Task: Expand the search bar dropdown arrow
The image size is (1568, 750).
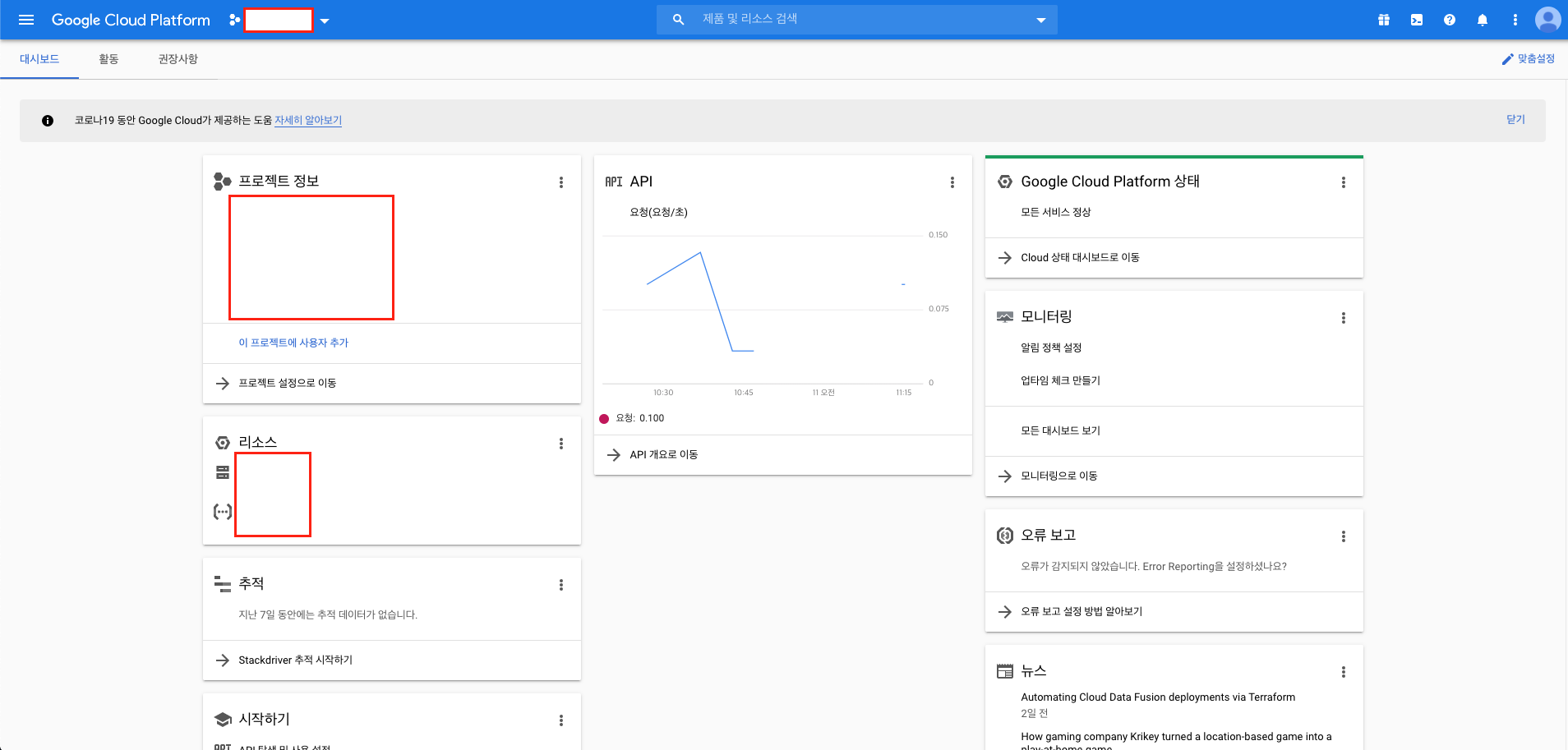Action: pyautogui.click(x=1041, y=20)
